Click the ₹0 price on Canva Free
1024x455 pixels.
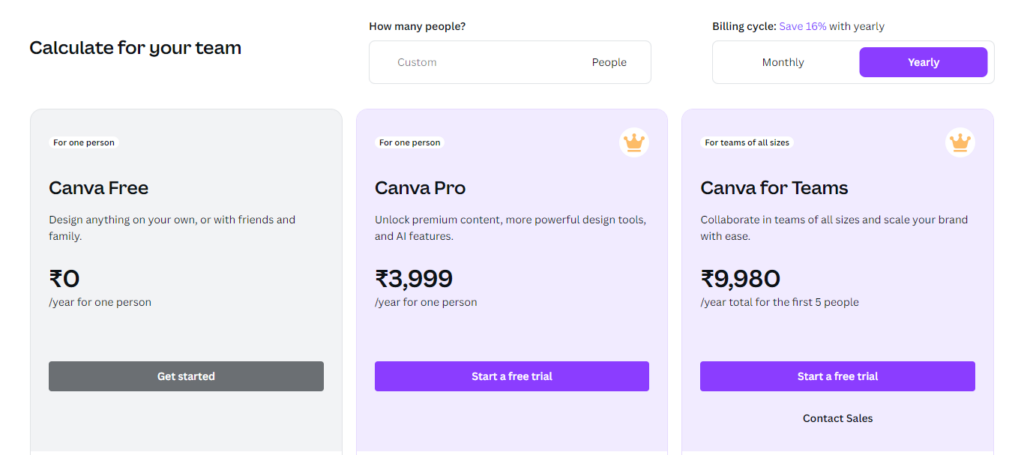[x=64, y=278]
